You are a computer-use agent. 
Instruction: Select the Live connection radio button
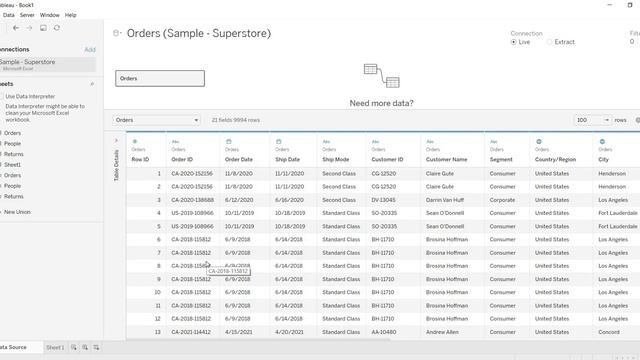[x=513, y=42]
